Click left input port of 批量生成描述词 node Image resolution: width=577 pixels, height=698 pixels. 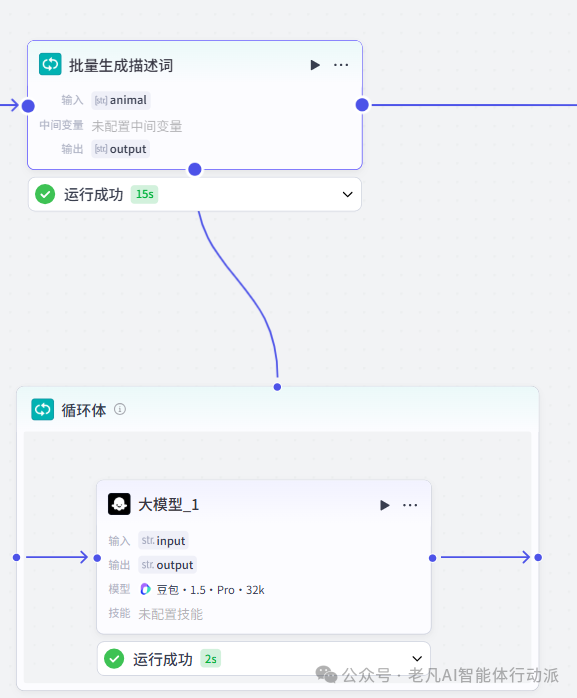28,106
